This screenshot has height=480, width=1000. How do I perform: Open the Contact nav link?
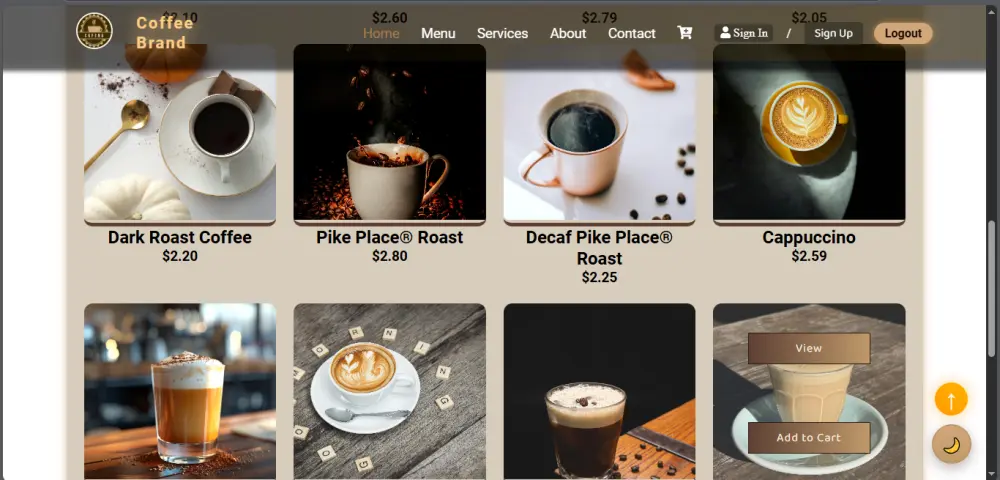(x=631, y=33)
